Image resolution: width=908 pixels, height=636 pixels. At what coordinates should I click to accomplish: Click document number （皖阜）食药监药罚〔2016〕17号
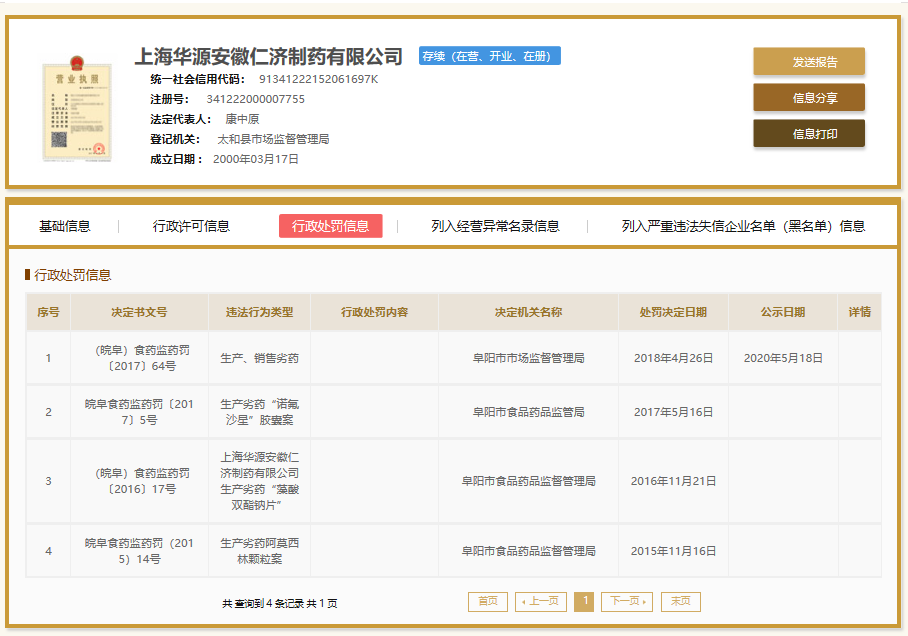(139, 481)
